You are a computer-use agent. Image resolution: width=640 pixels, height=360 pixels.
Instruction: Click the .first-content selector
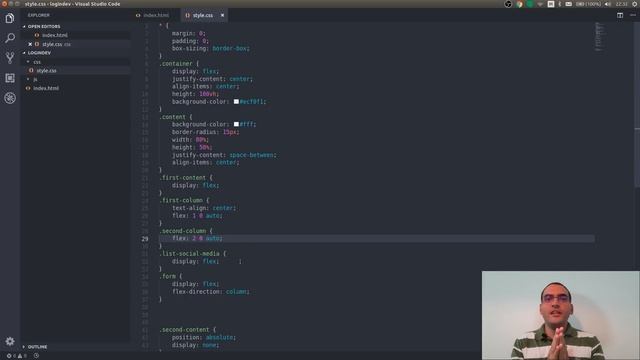point(183,178)
